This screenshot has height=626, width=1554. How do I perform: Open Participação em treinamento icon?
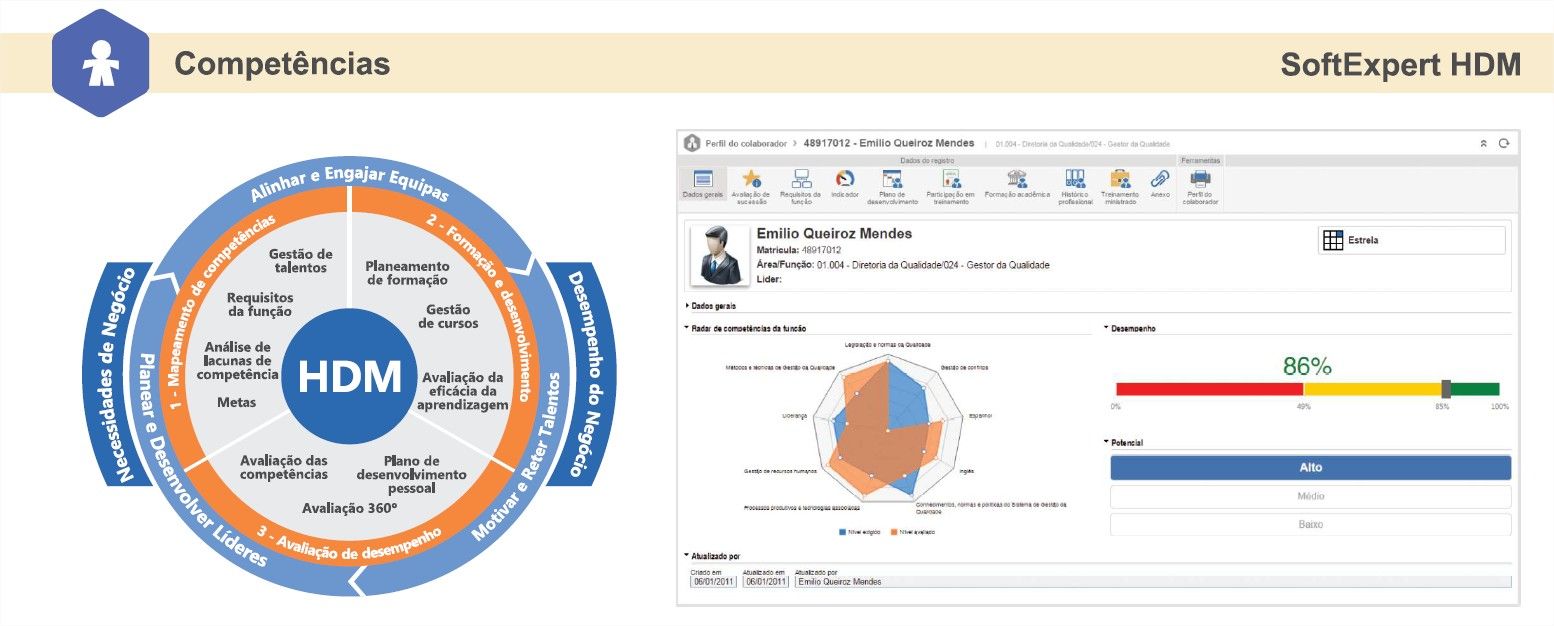click(950, 179)
